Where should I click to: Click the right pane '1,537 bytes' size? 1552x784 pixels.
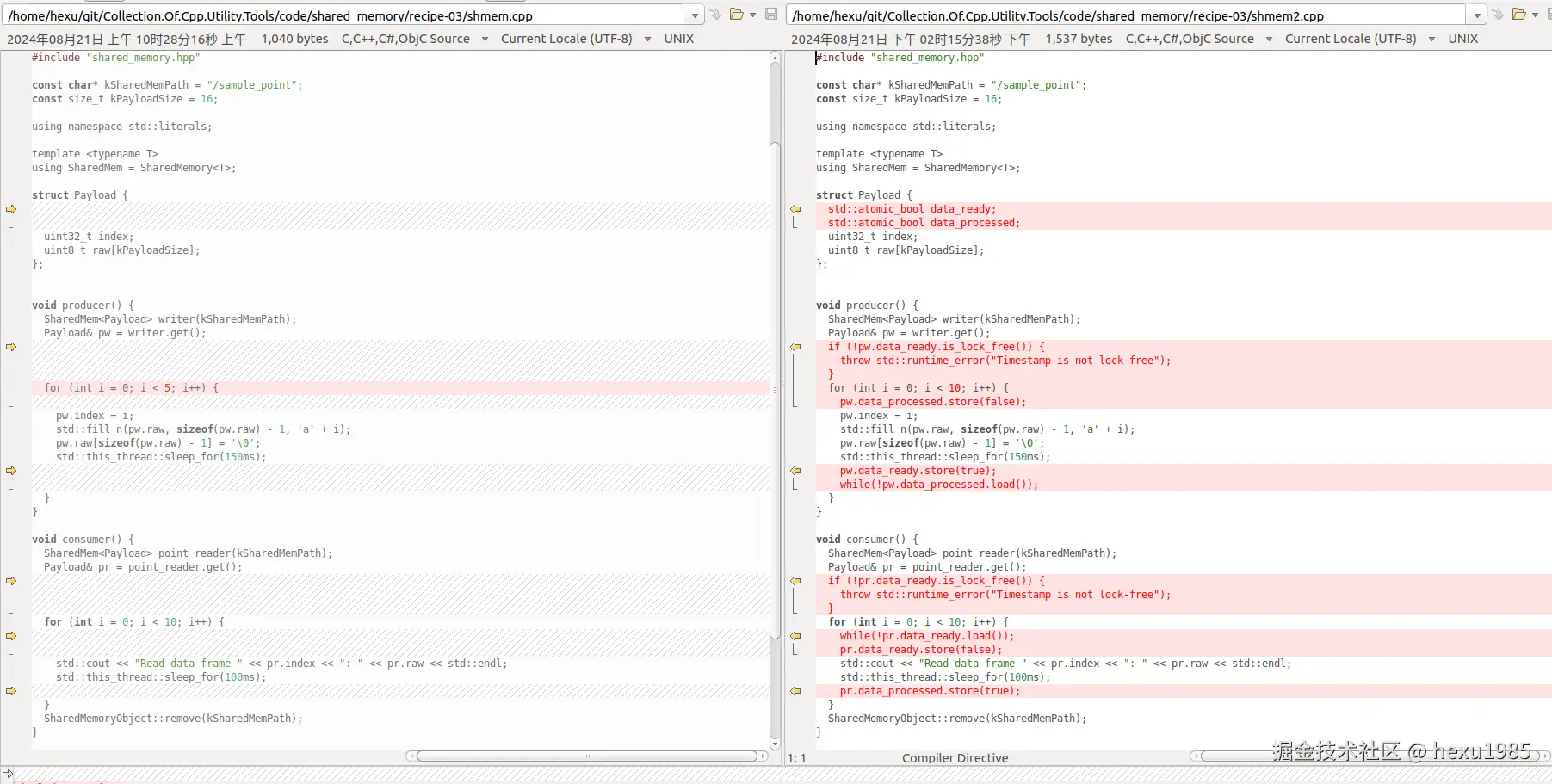[x=1079, y=39]
